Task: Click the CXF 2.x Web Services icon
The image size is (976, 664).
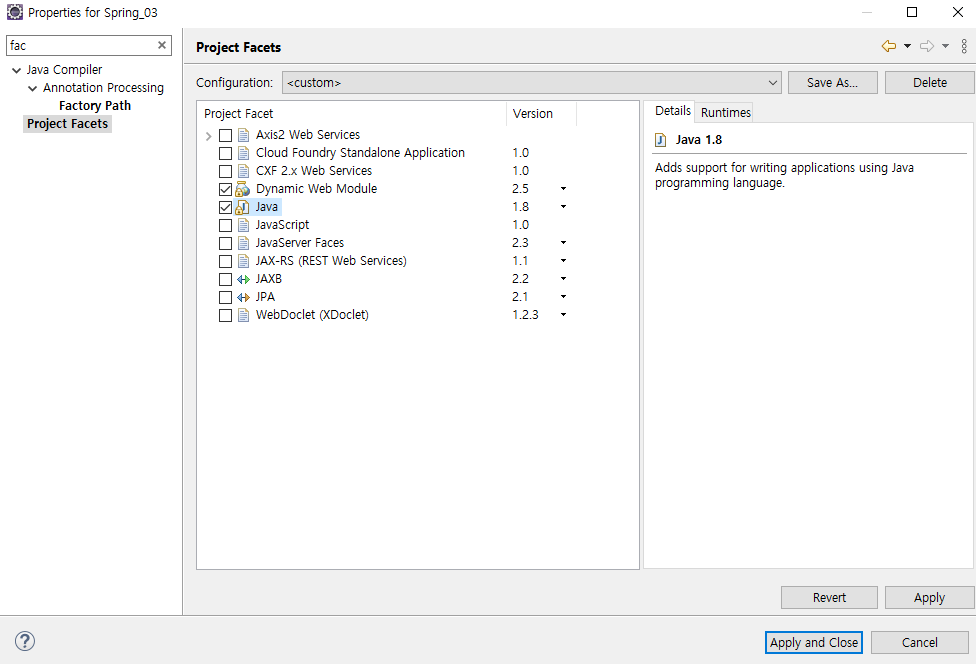Action: (x=243, y=171)
